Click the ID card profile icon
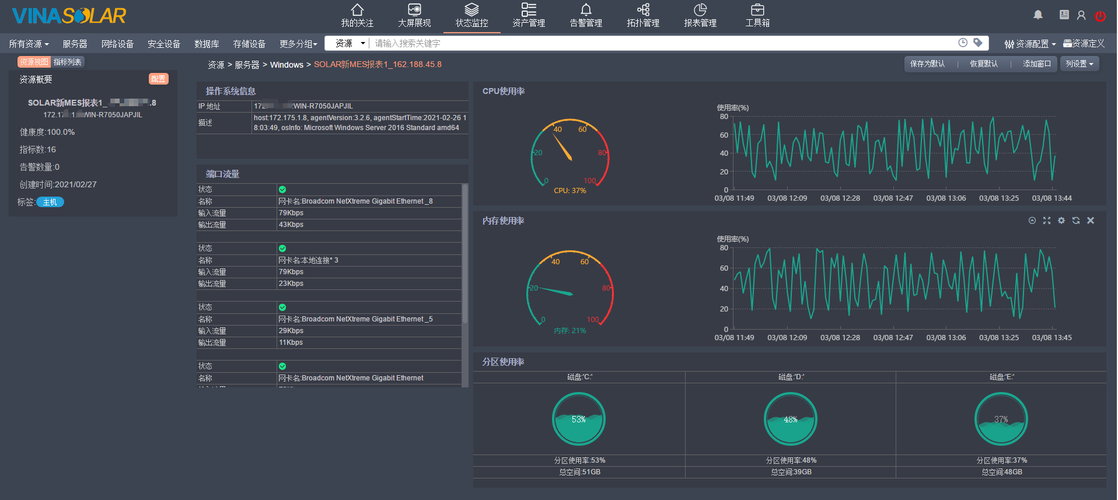 [x=1065, y=14]
